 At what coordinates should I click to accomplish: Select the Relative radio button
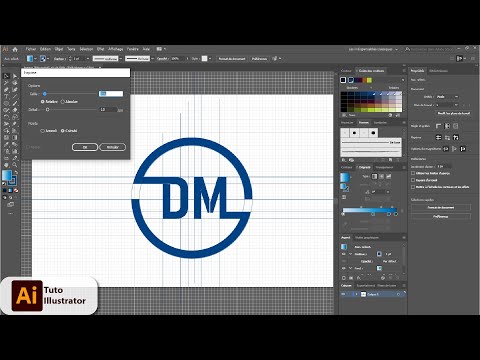pyautogui.click(x=42, y=102)
